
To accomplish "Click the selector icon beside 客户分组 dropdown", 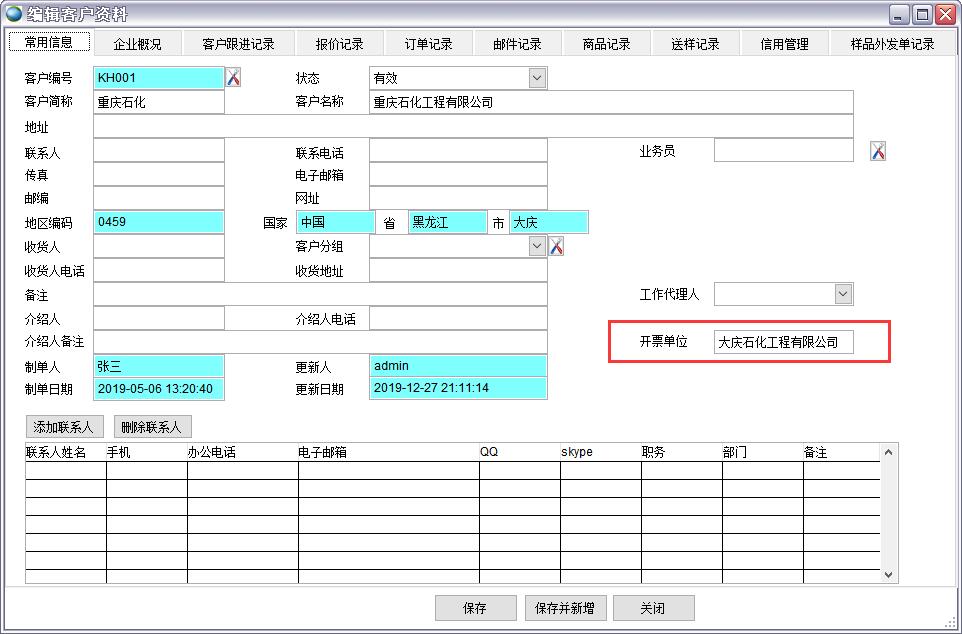I will coord(556,246).
